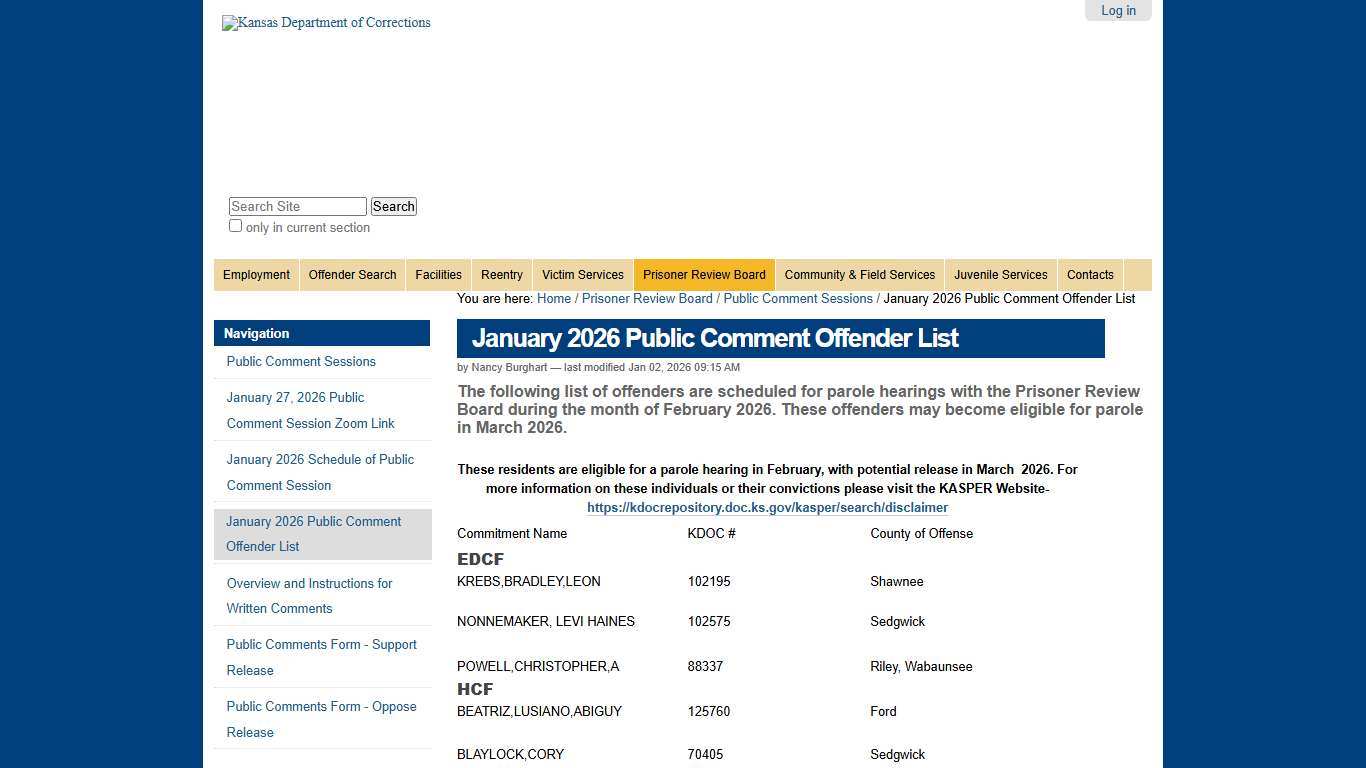Select the Juvenile Services tab
Viewport: 1366px width, 768px height.
pos(1000,274)
